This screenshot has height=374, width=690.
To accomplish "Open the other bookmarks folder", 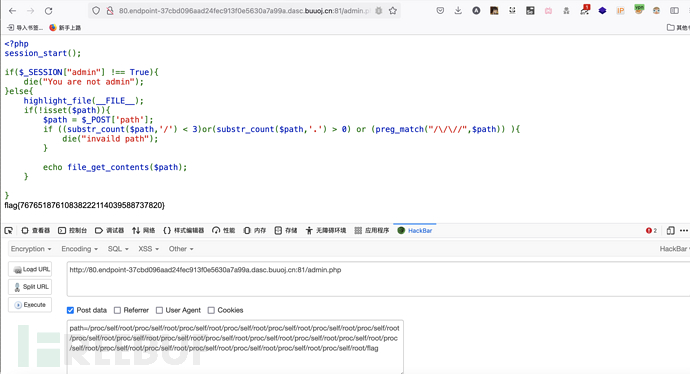I will click(678, 28).
